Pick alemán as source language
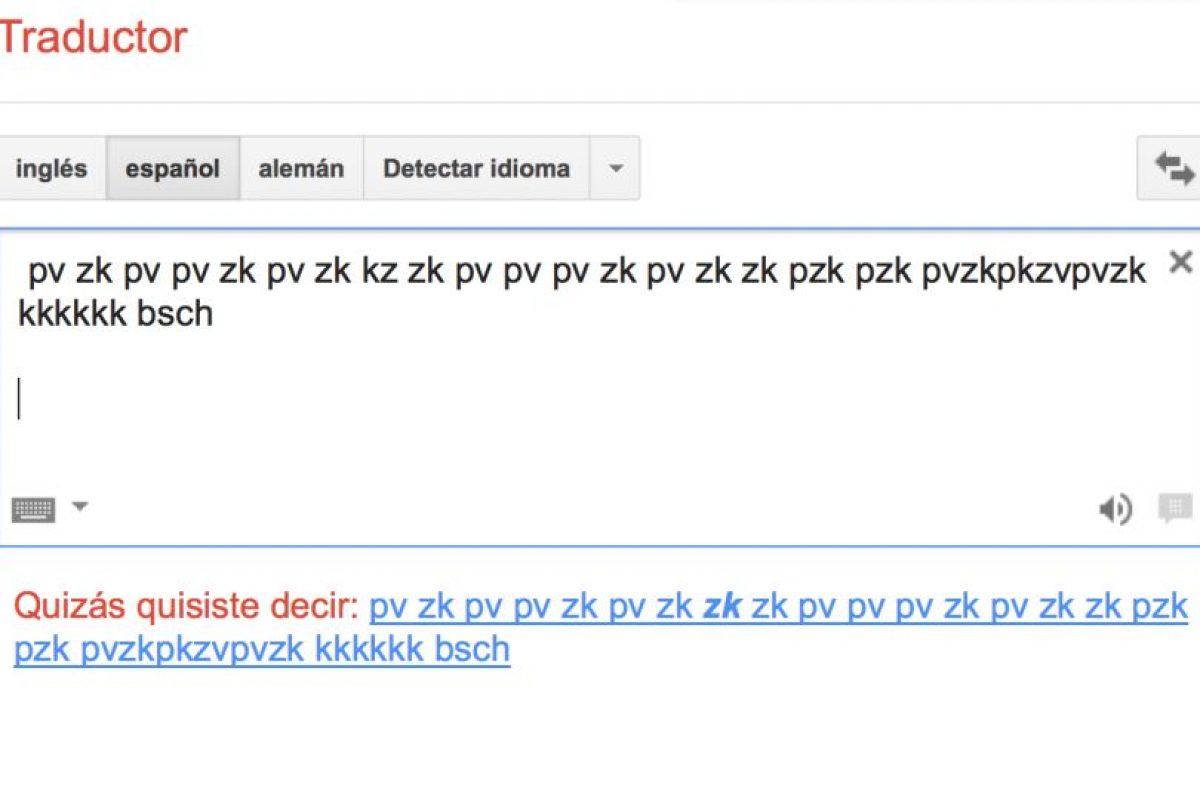The height and width of the screenshot is (800, 1200). coord(301,168)
